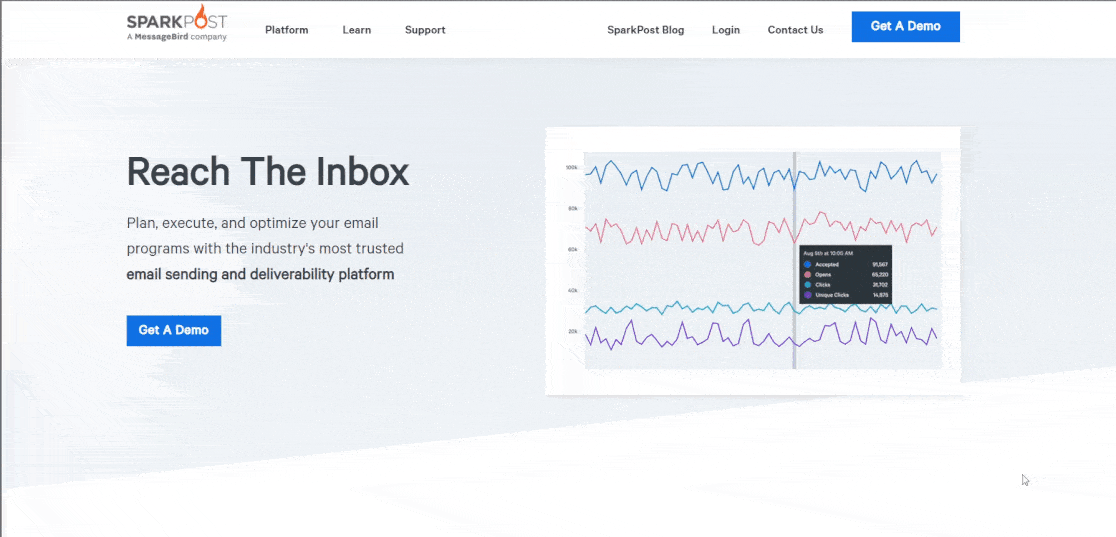Click the analytics chart image

752,261
